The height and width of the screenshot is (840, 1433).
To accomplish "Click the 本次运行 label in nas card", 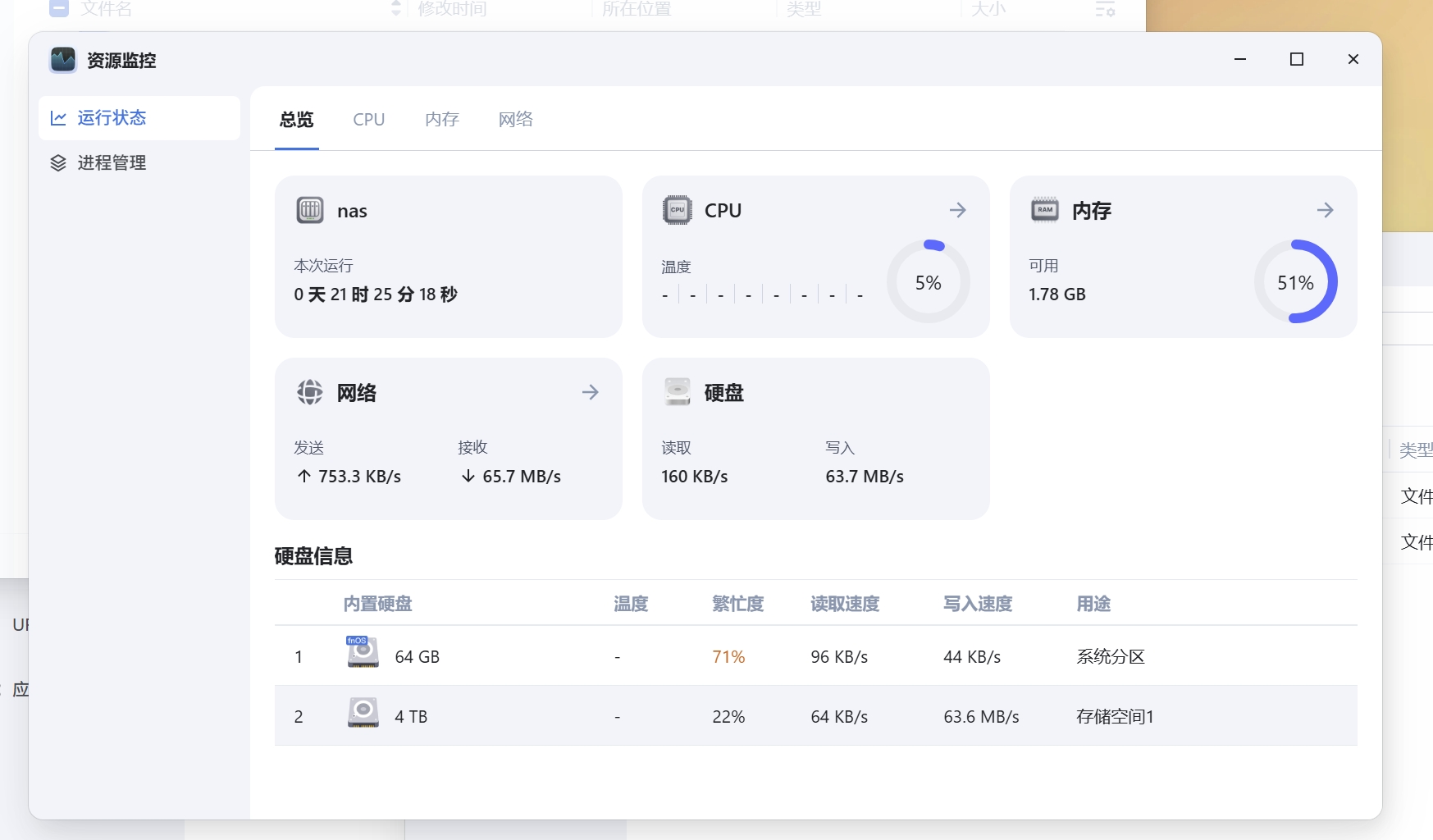I will point(323,266).
